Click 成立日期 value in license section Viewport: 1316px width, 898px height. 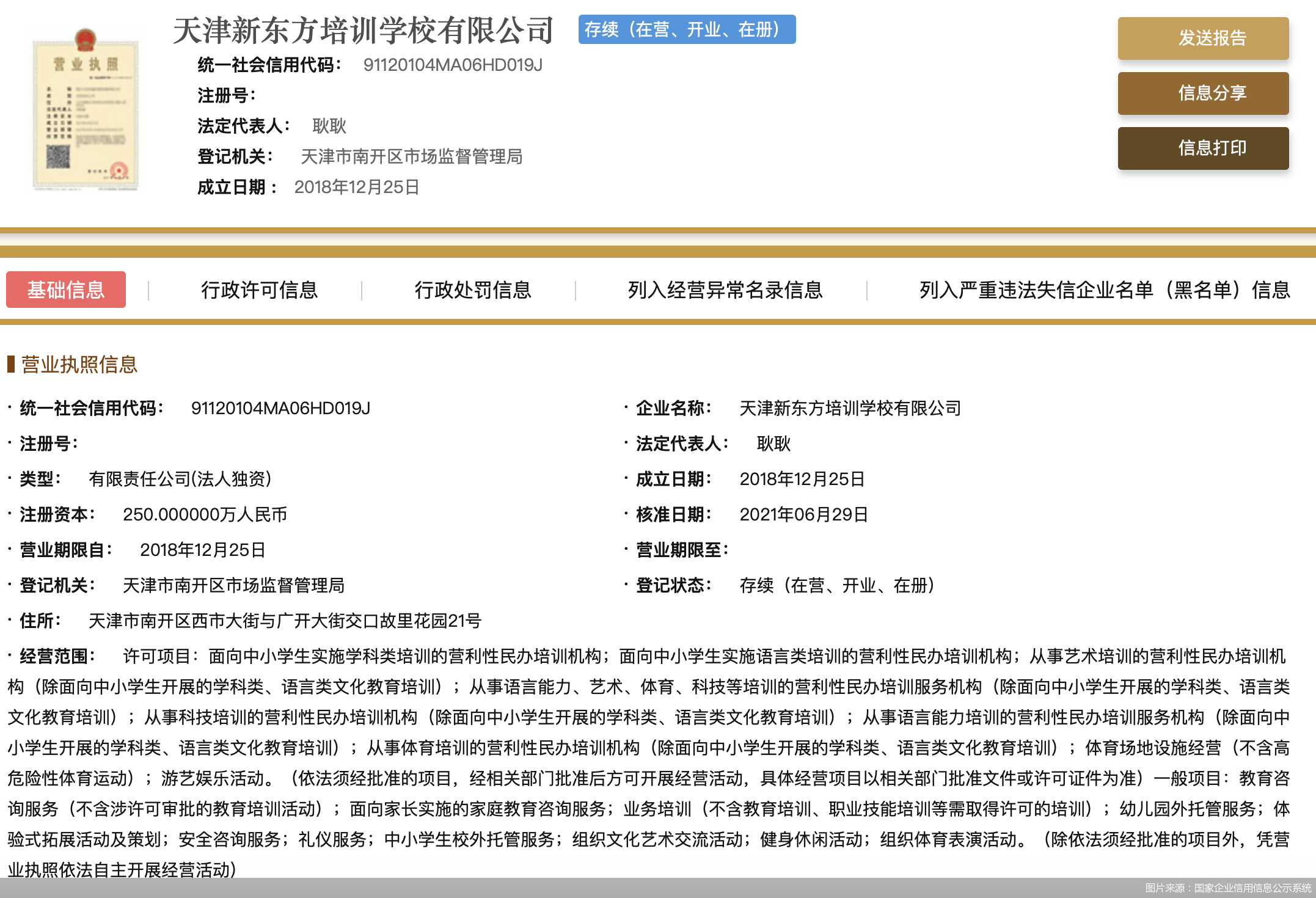[802, 479]
